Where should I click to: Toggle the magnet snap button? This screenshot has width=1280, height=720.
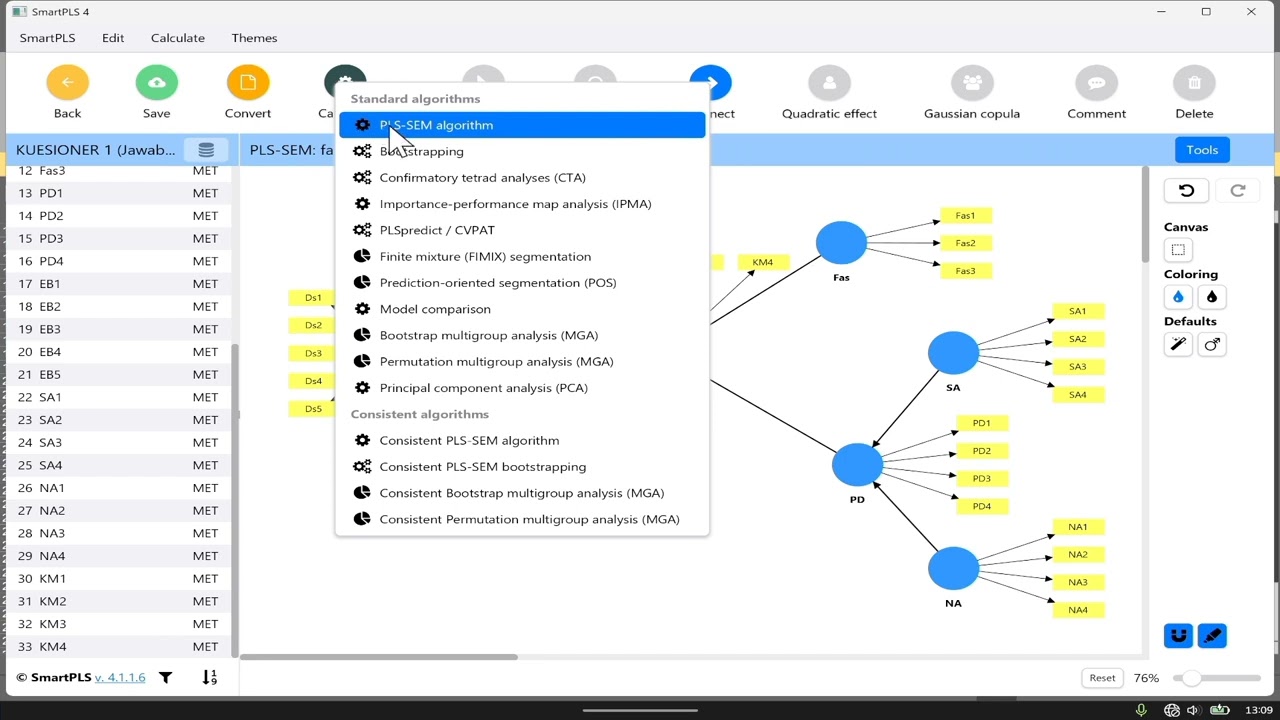pyautogui.click(x=1179, y=635)
